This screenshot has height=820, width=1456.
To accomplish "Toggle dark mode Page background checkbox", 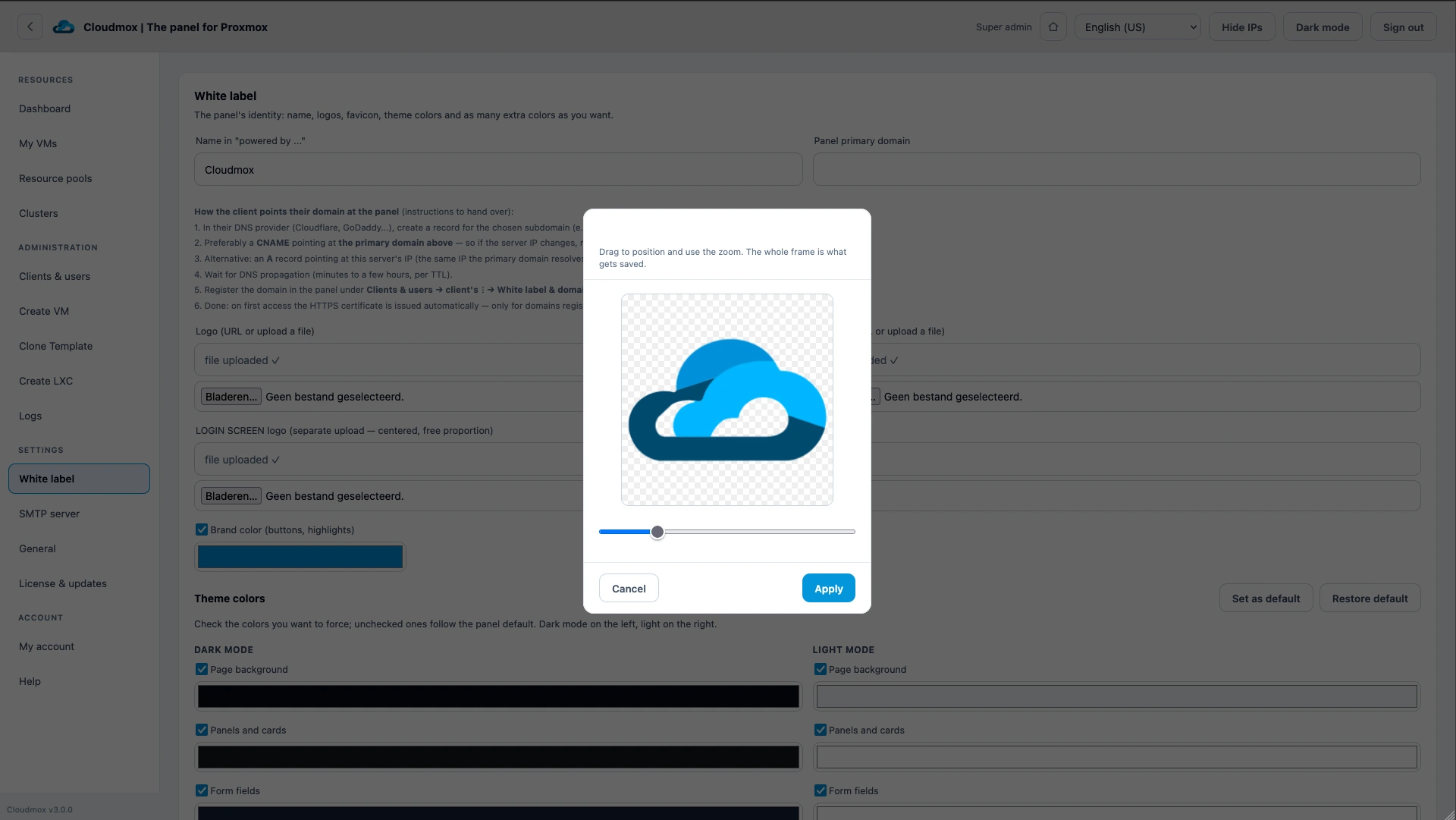I will click(202, 669).
